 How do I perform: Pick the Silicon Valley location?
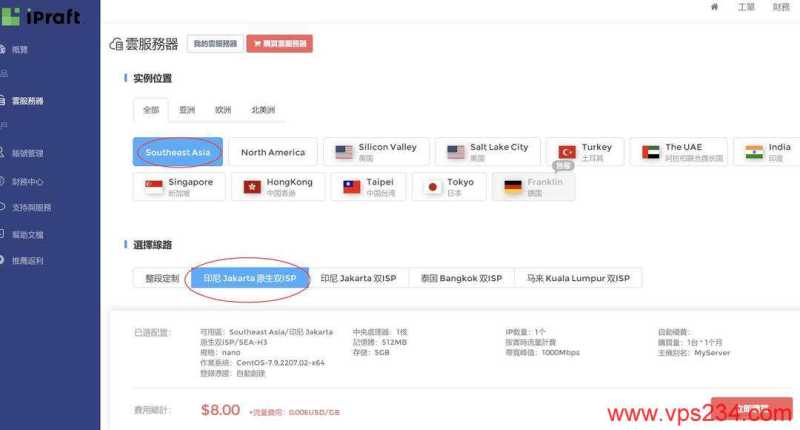pos(376,152)
